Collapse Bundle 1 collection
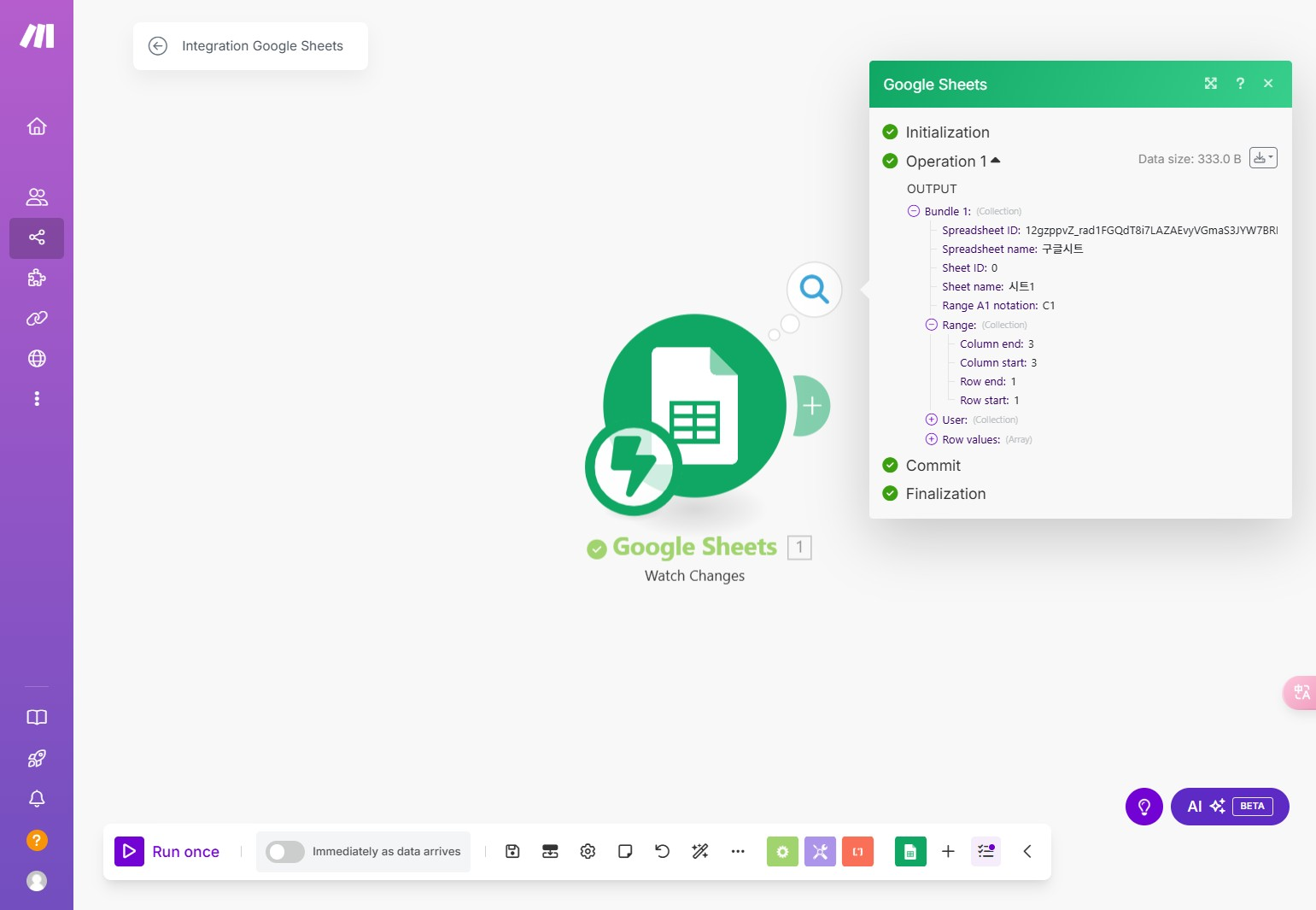This screenshot has width=1316, height=910. click(914, 211)
